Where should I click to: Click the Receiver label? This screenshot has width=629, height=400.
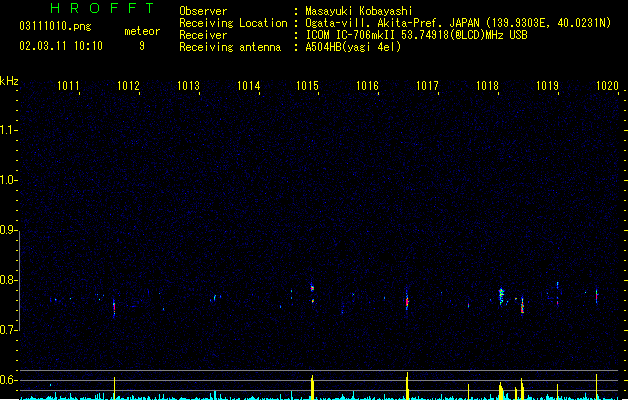(x=203, y=35)
